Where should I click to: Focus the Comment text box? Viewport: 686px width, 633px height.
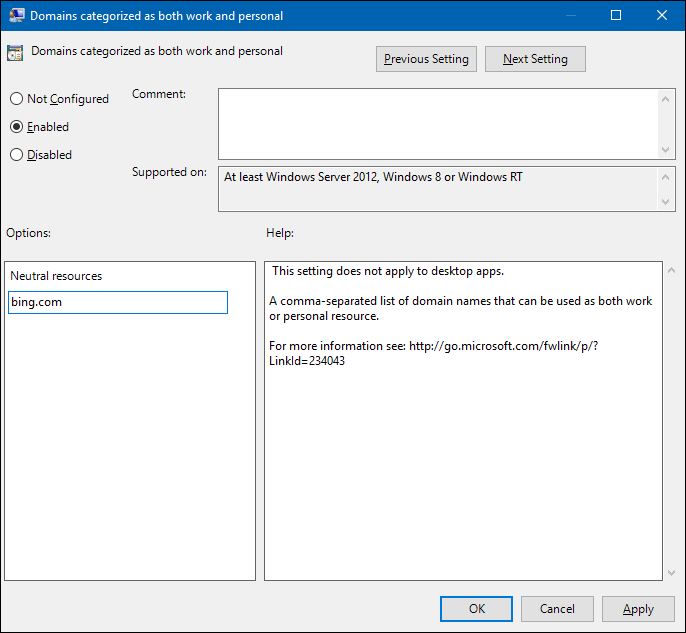tap(438, 123)
